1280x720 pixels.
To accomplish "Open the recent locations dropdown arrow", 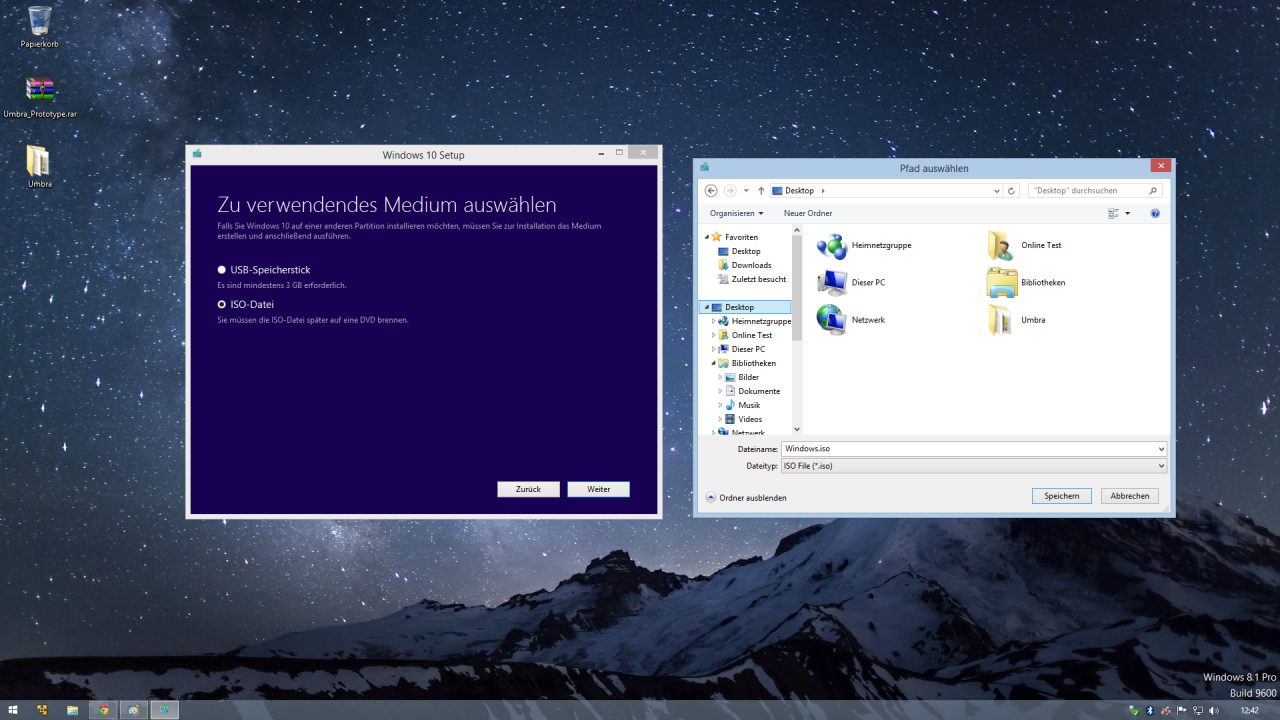I will (x=746, y=191).
